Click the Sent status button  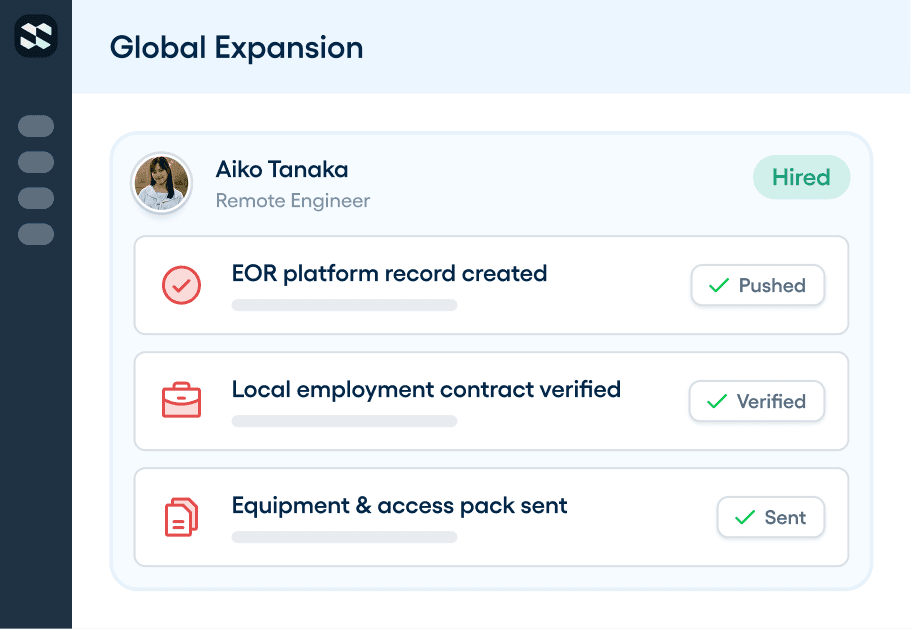click(770, 517)
